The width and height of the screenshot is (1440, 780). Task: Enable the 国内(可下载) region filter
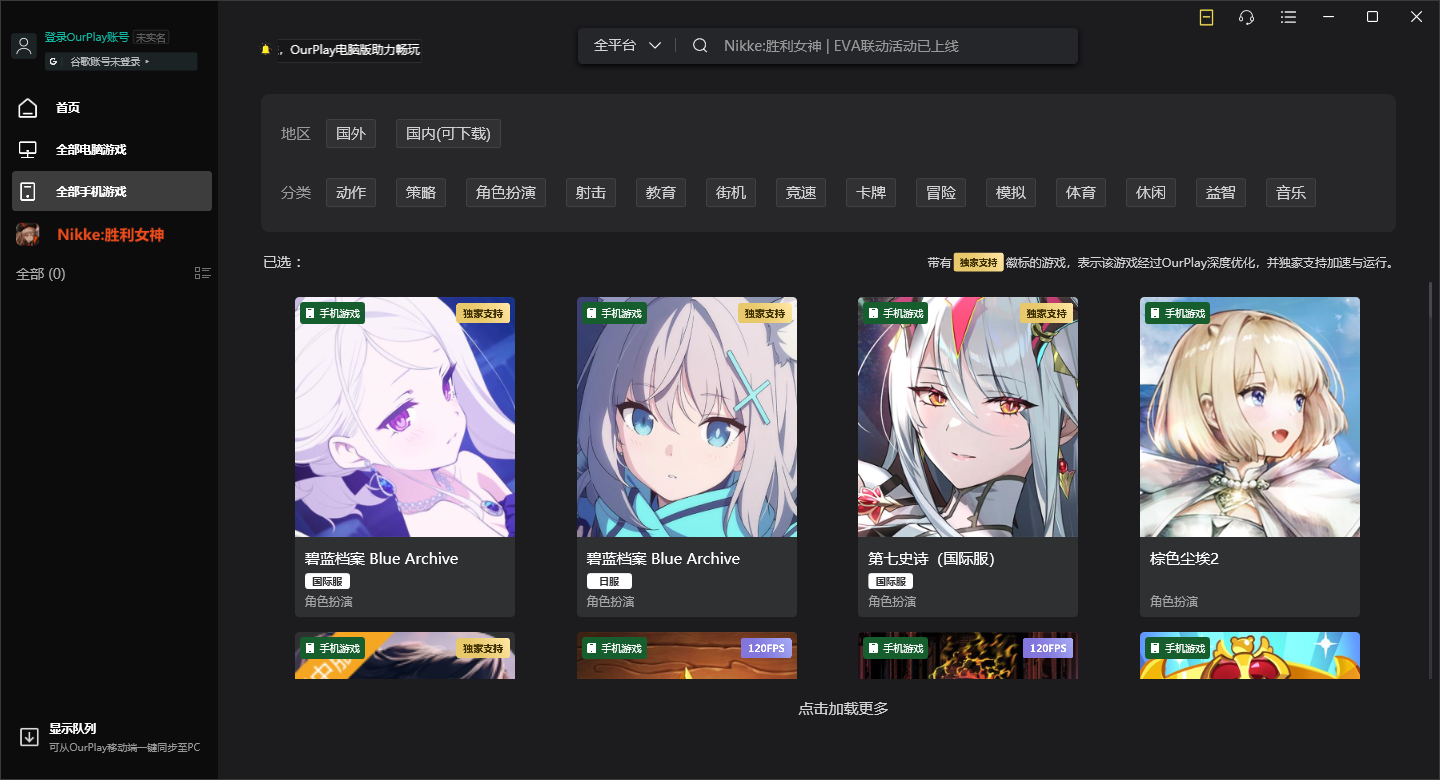(448, 133)
